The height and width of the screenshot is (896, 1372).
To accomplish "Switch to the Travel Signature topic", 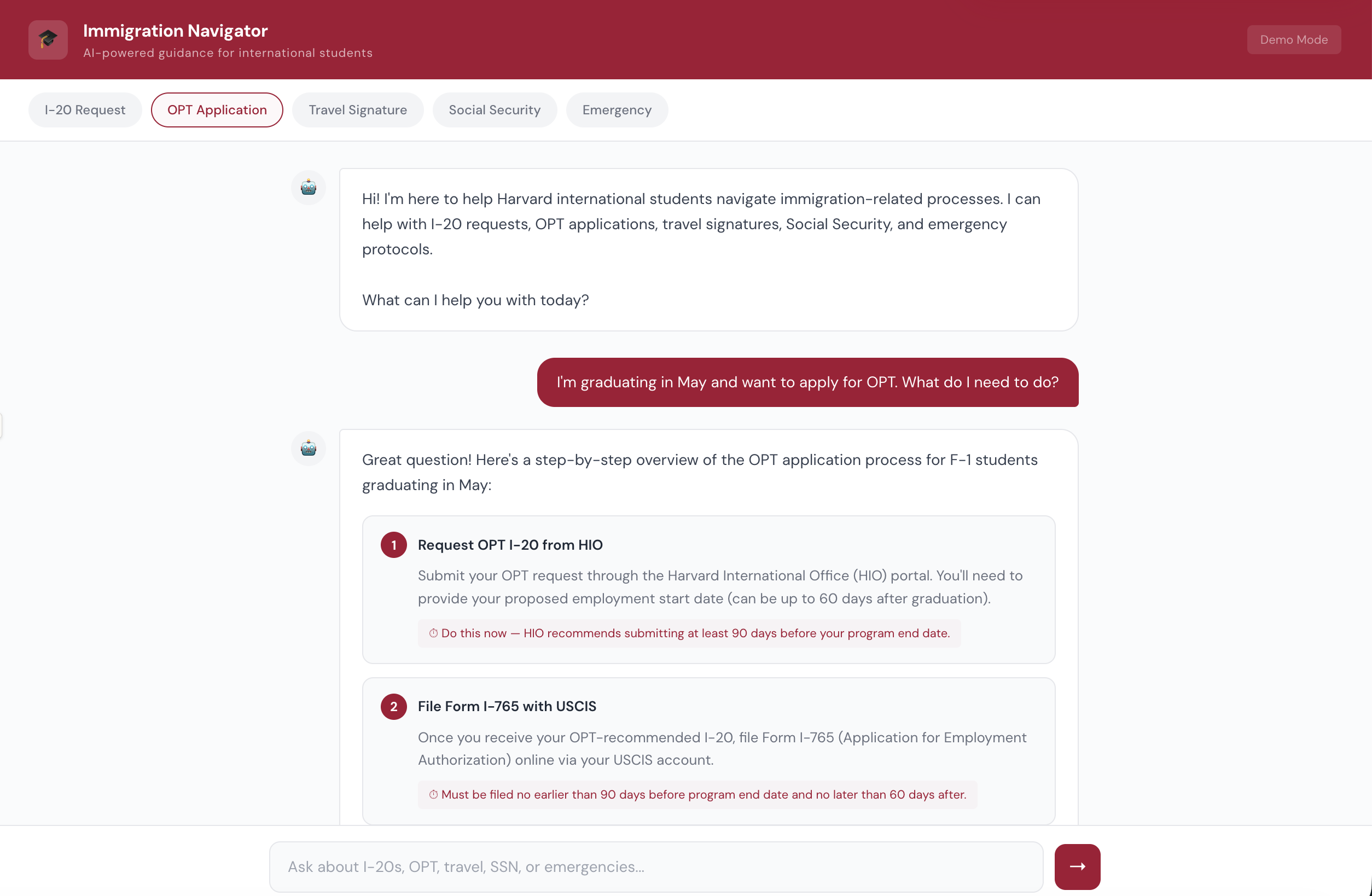I will pos(357,110).
